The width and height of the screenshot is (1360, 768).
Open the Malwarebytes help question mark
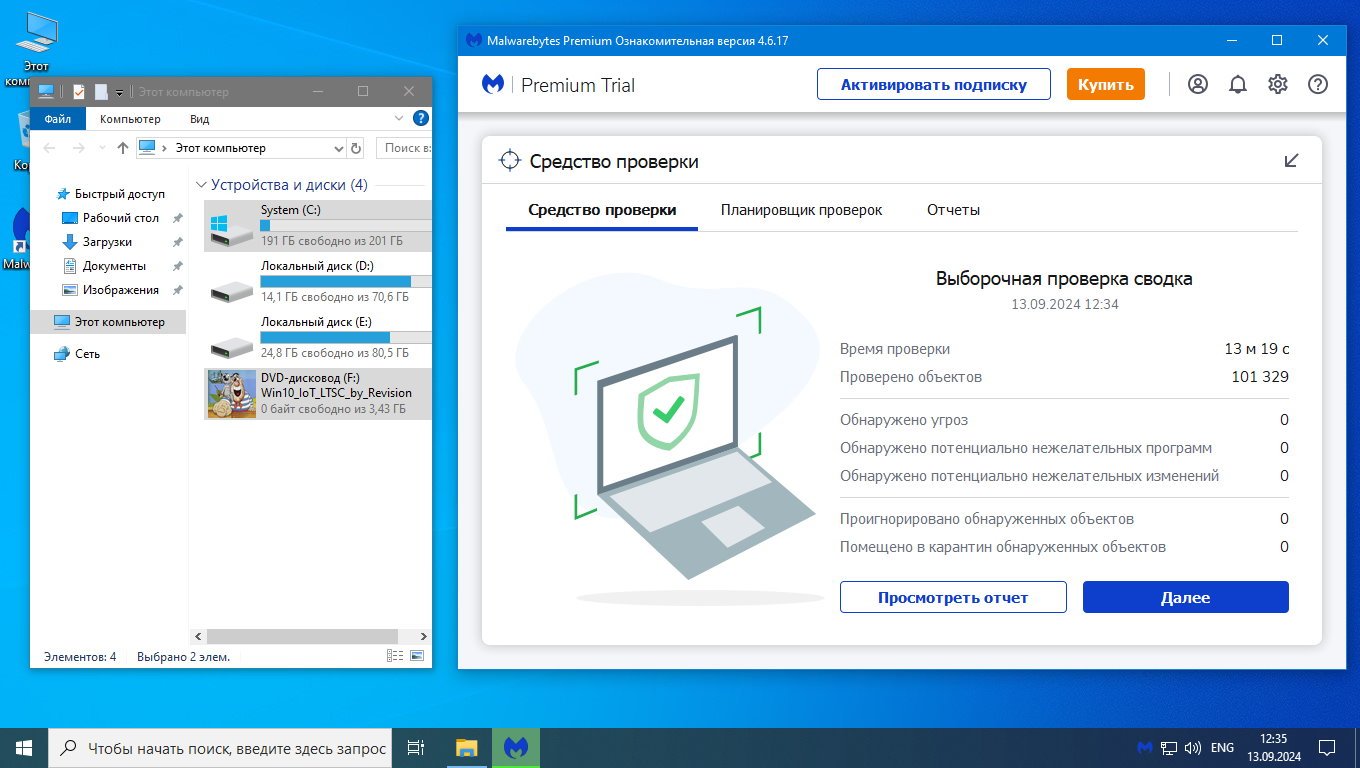tap(1318, 84)
